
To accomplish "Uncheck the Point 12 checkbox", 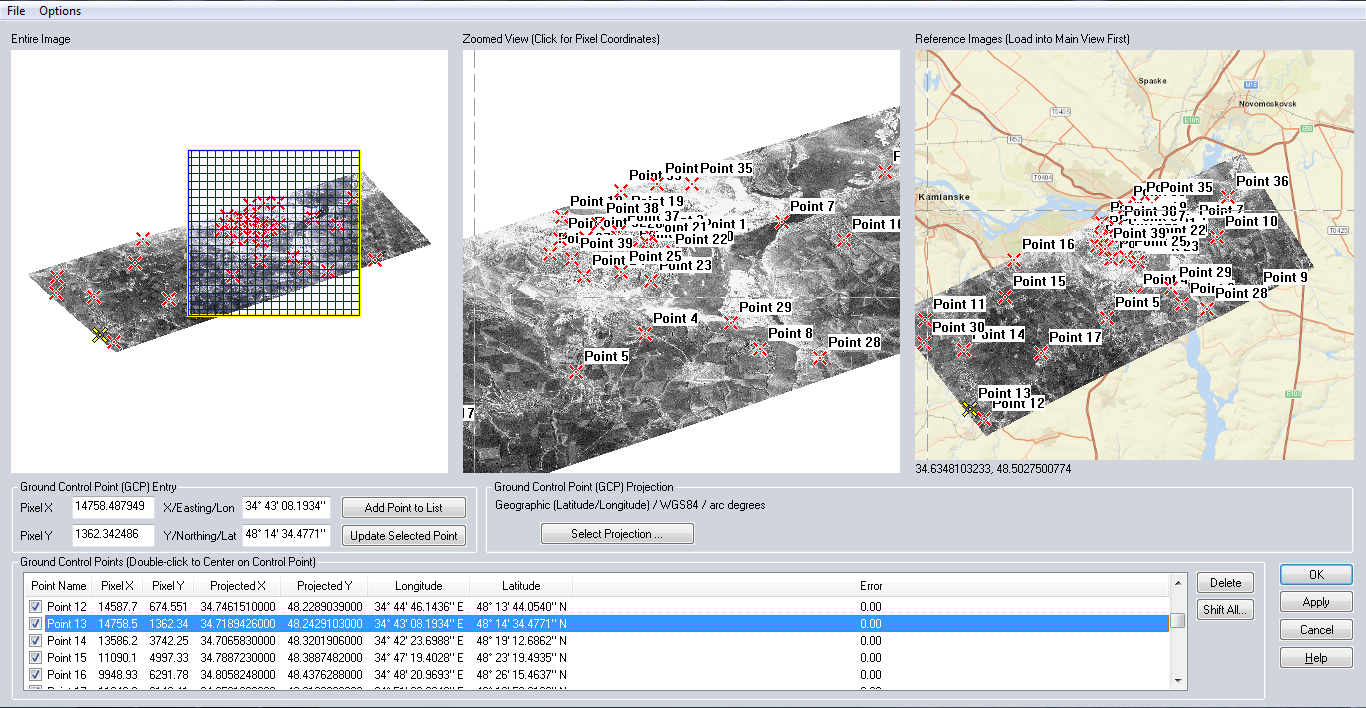I will pos(36,607).
